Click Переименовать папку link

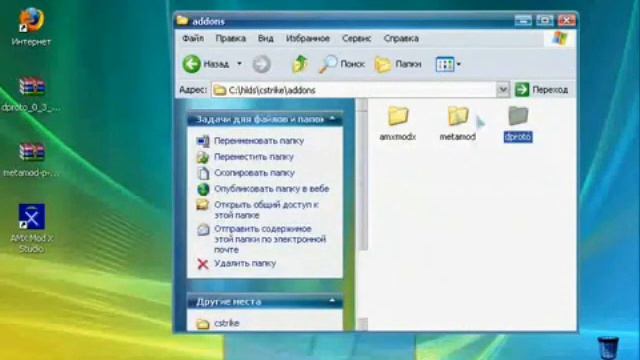point(259,141)
